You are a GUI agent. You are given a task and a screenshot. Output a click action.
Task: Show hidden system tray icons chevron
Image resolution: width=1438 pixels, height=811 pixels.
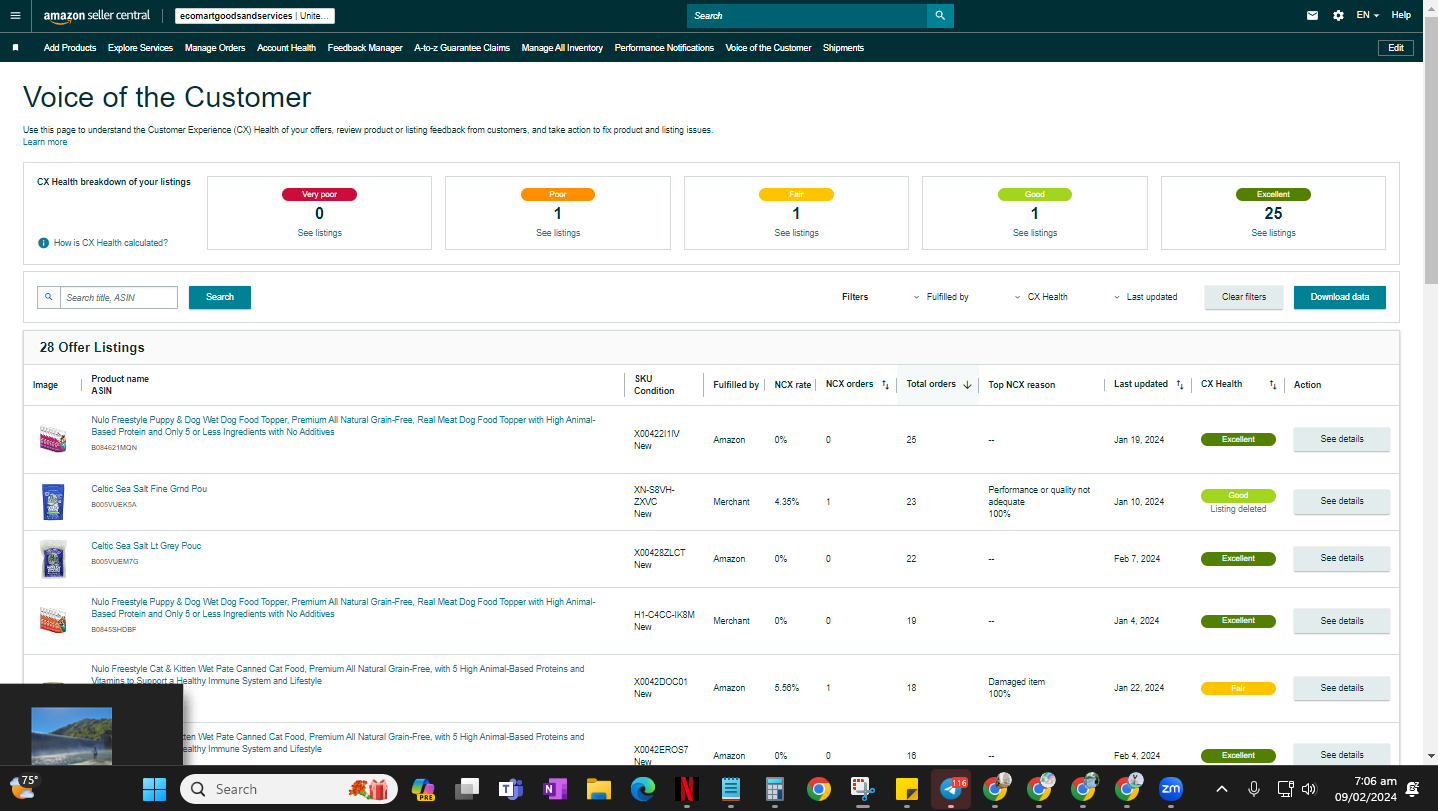click(x=1222, y=789)
